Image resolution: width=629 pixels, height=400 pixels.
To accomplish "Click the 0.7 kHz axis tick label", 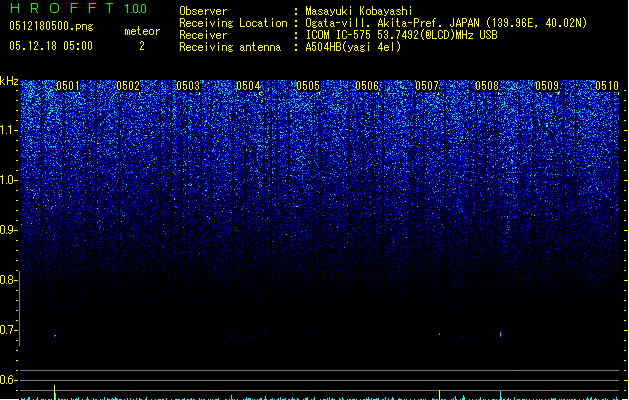I will (8, 330).
